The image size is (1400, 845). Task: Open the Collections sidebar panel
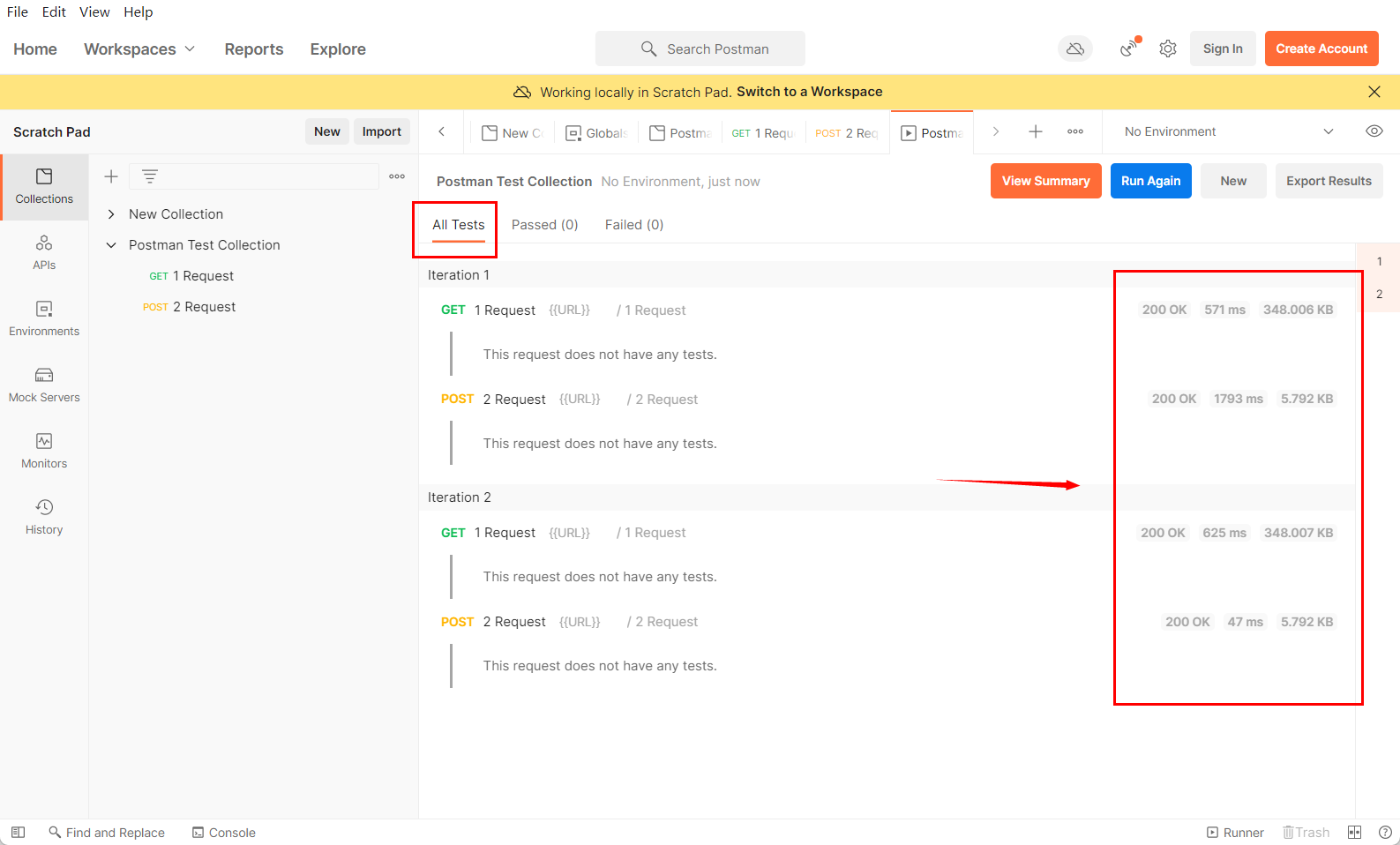click(44, 187)
